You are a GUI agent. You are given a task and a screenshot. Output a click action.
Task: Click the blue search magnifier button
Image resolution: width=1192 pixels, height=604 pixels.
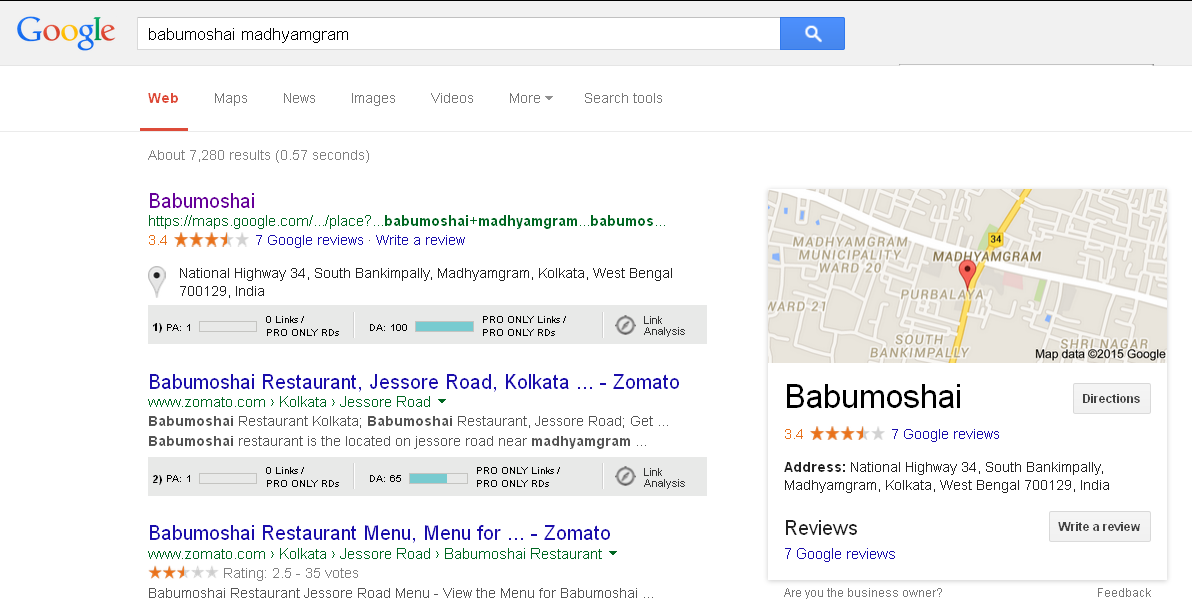click(x=812, y=34)
